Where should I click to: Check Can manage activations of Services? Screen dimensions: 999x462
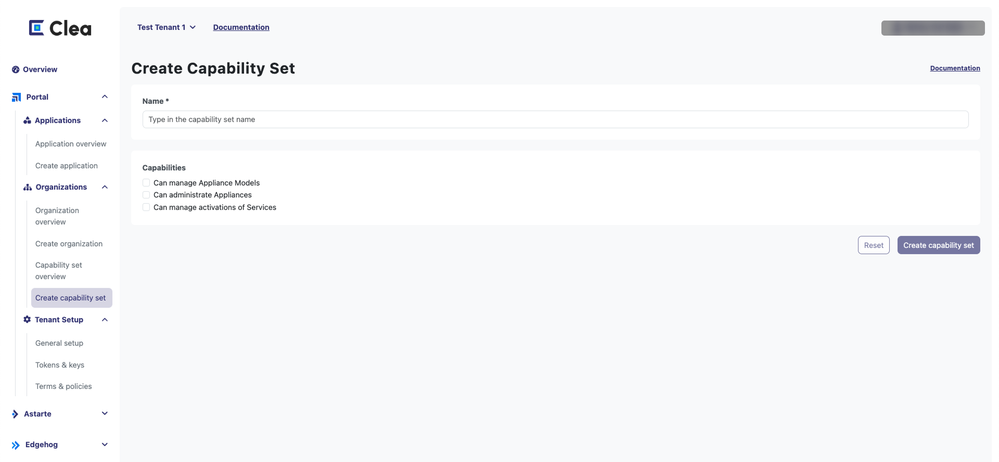pos(146,207)
